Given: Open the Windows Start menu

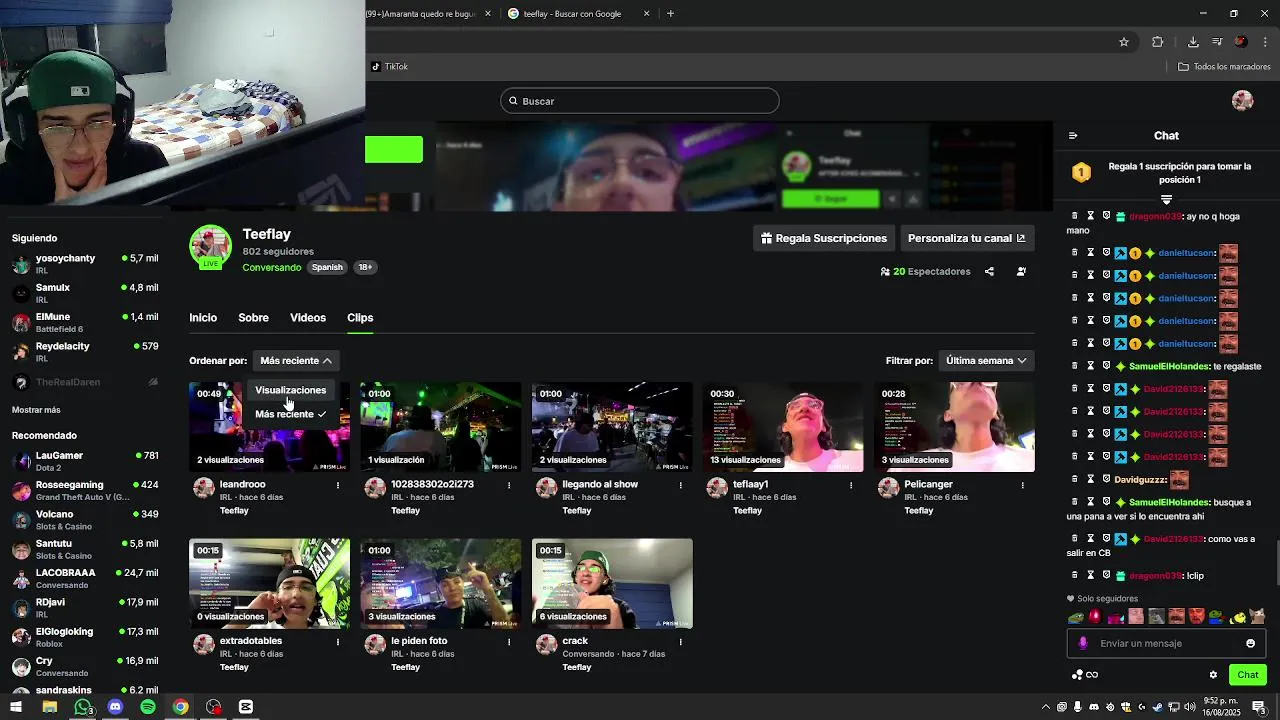Looking at the screenshot, I should (16, 707).
